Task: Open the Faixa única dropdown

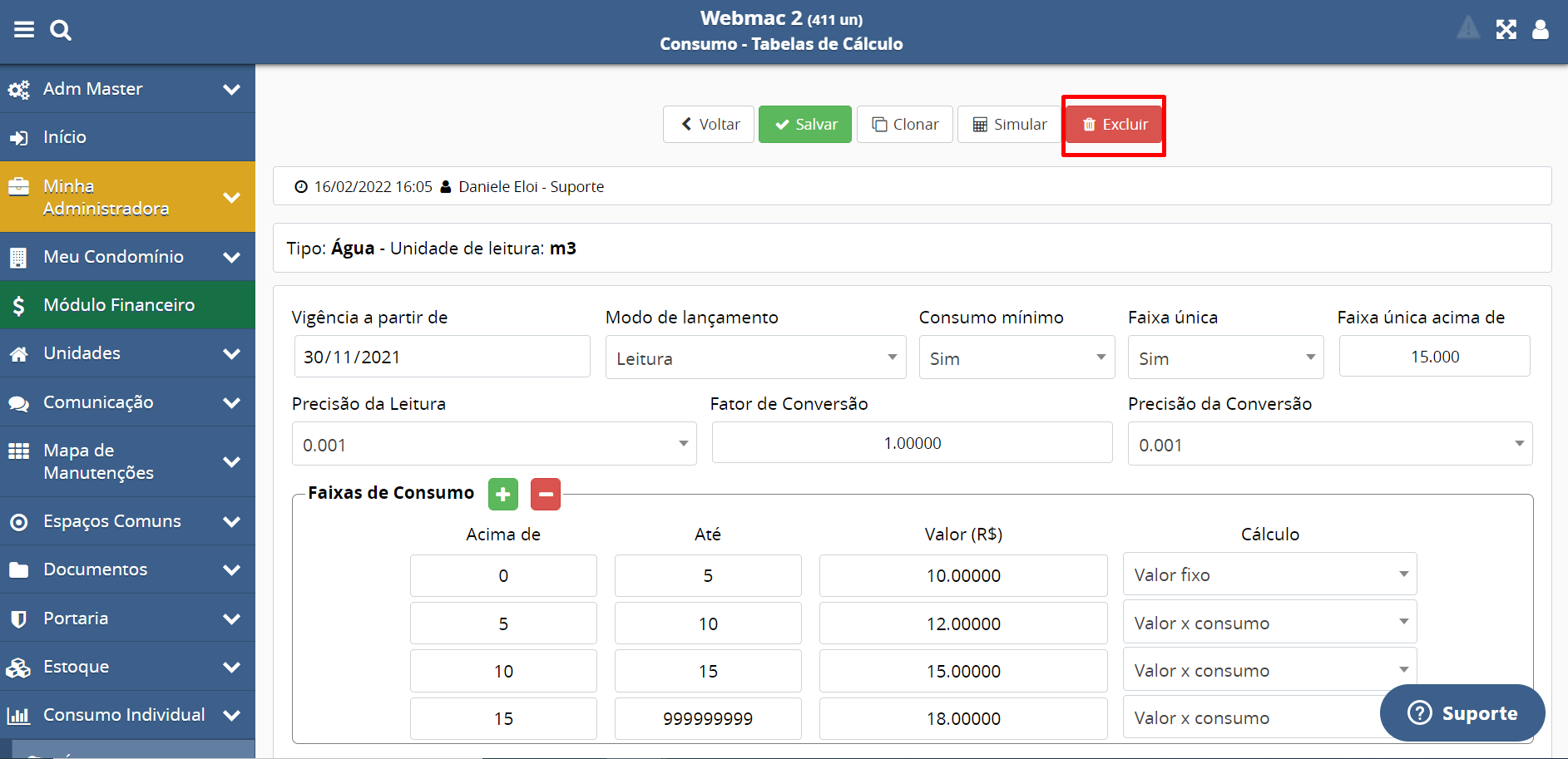Action: click(x=1225, y=357)
